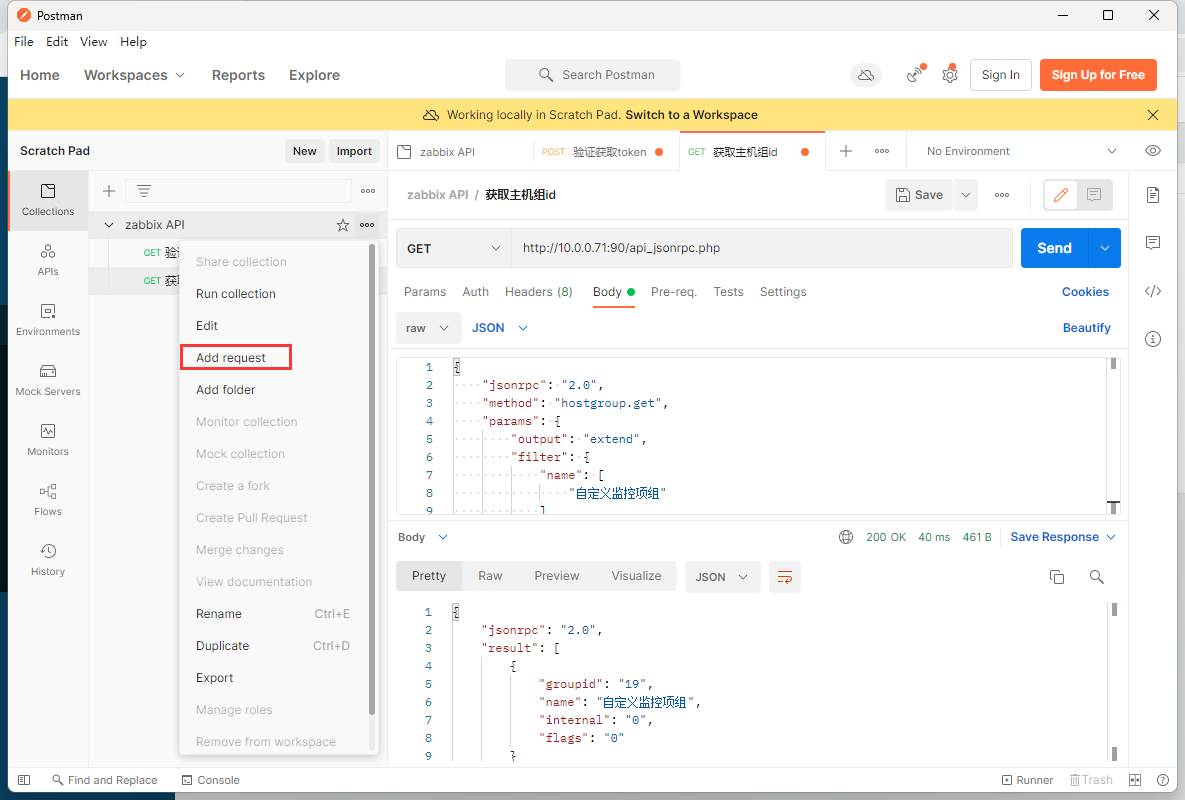
Task: Open the Save options dropdown arrow
Action: (966, 195)
